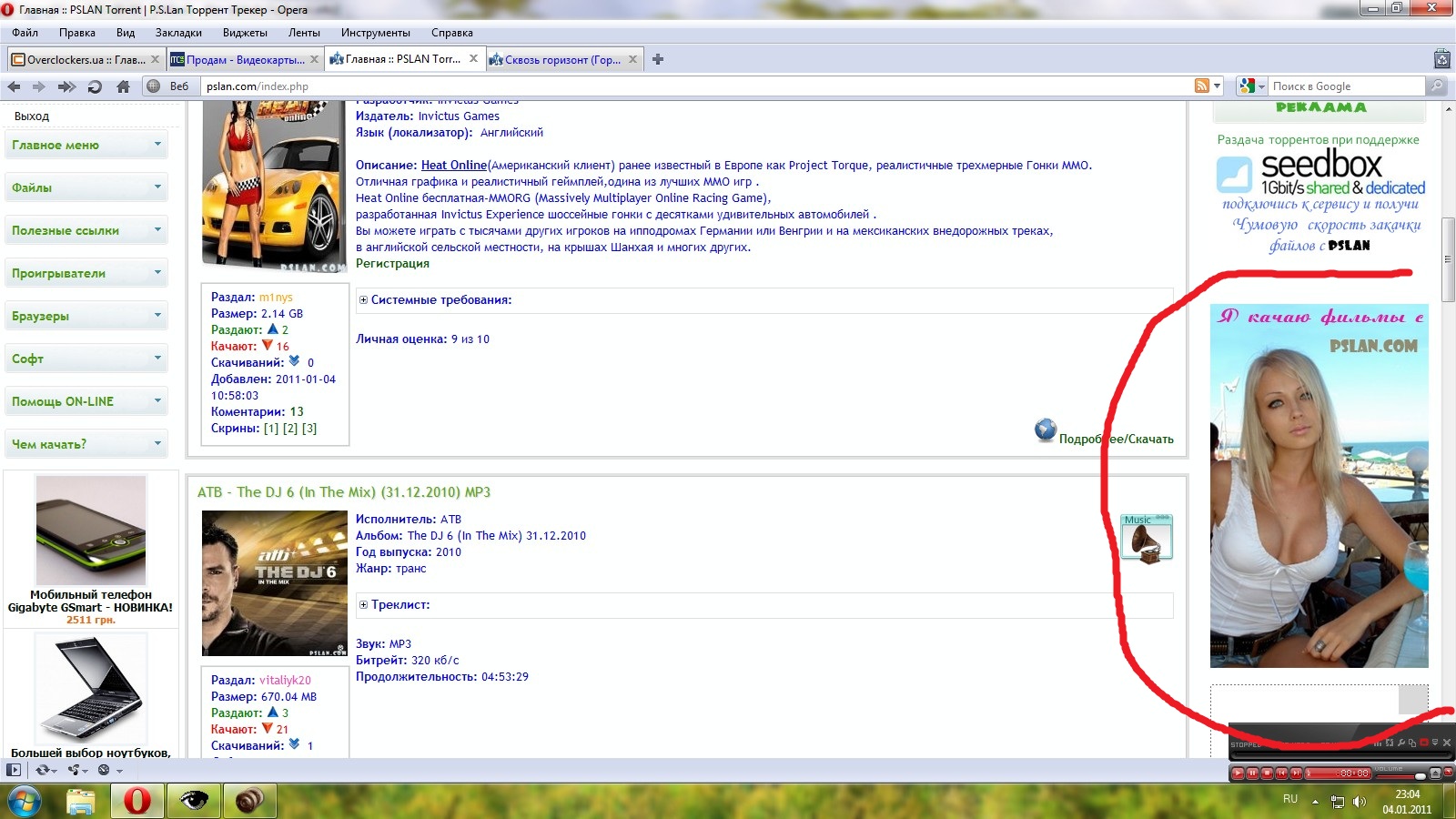Click the globe icon beside Подробнее/Скачать
Image resolution: width=1456 pixels, height=819 pixels.
pyautogui.click(x=1046, y=430)
